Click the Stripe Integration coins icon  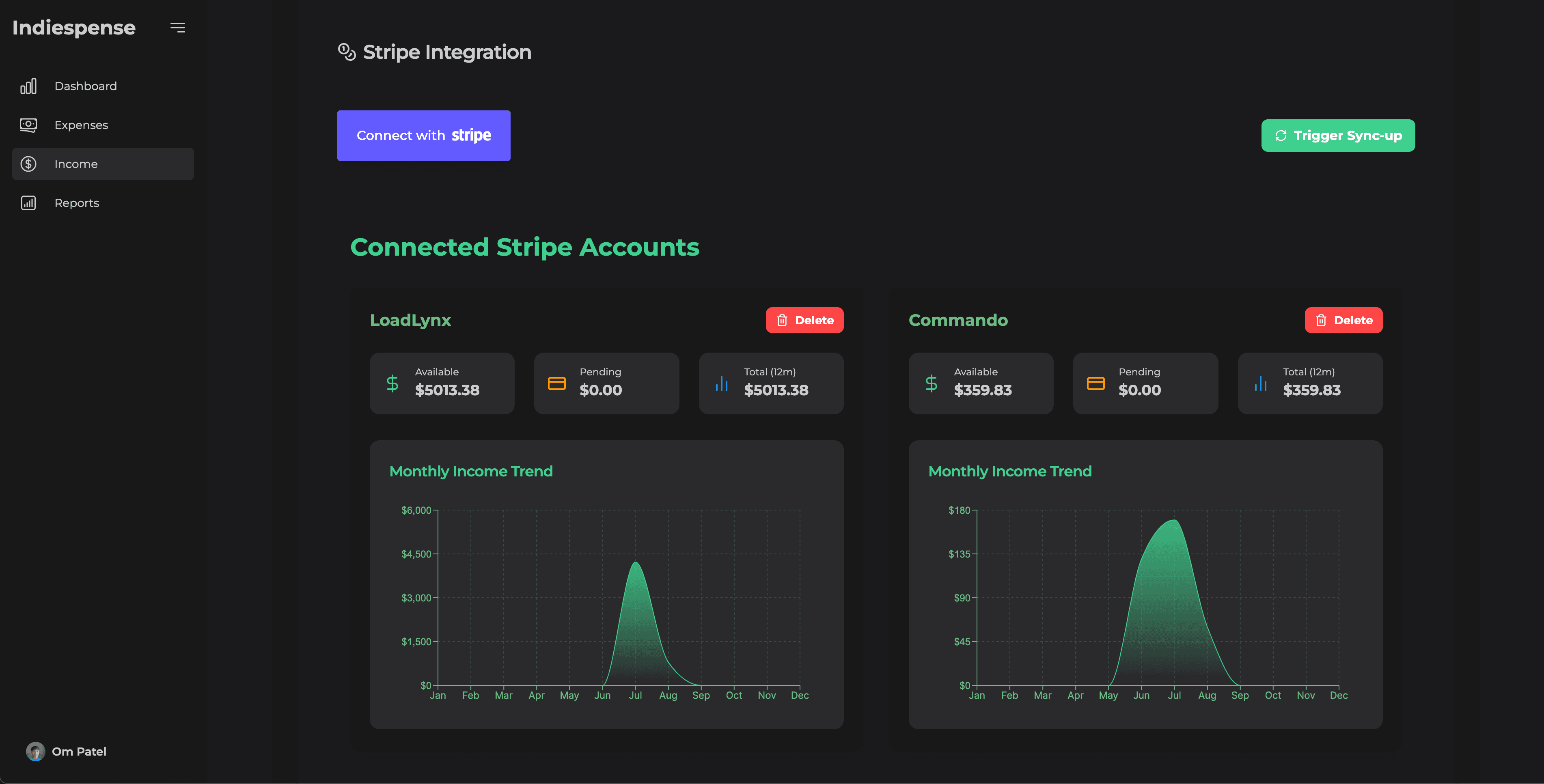click(x=347, y=52)
